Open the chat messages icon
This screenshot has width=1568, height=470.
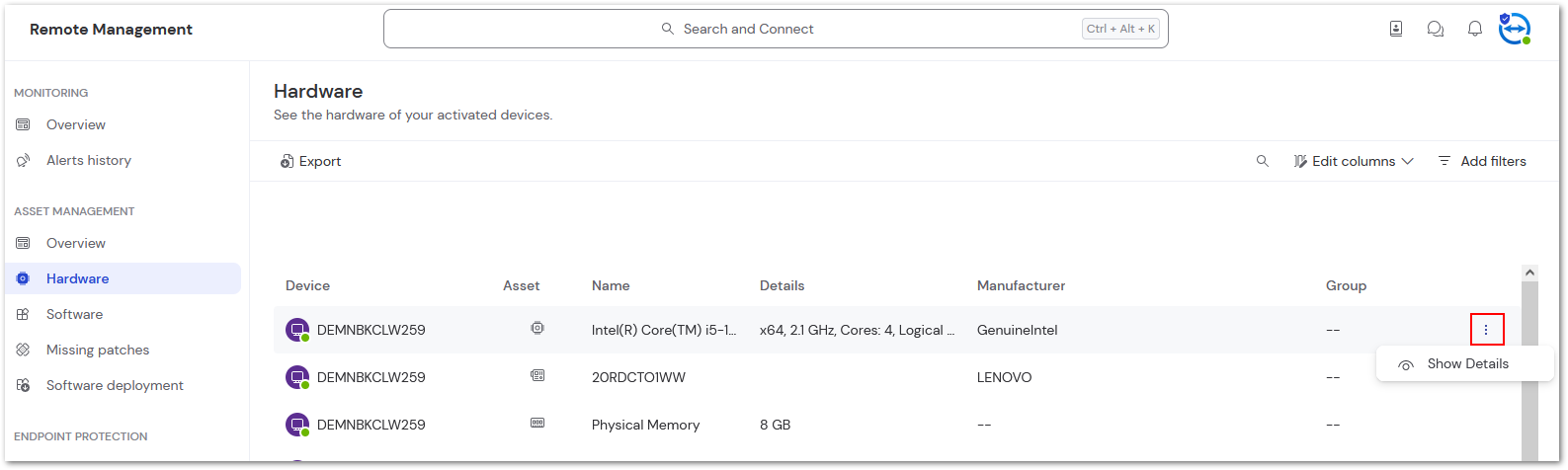pyautogui.click(x=1435, y=29)
